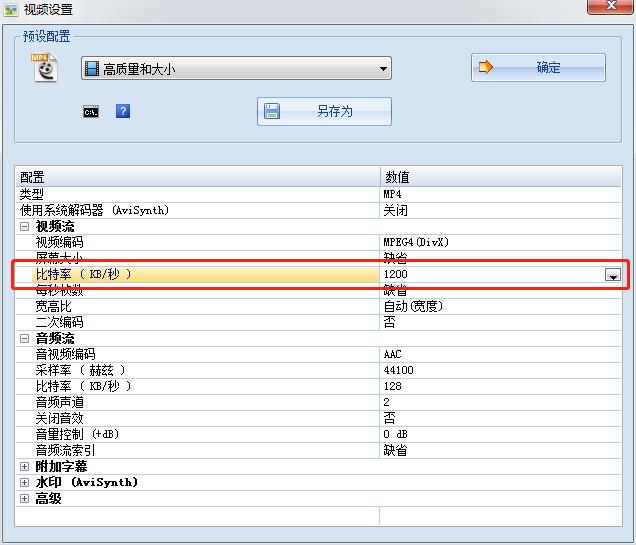Click the audio channel value 2

click(x=501, y=402)
